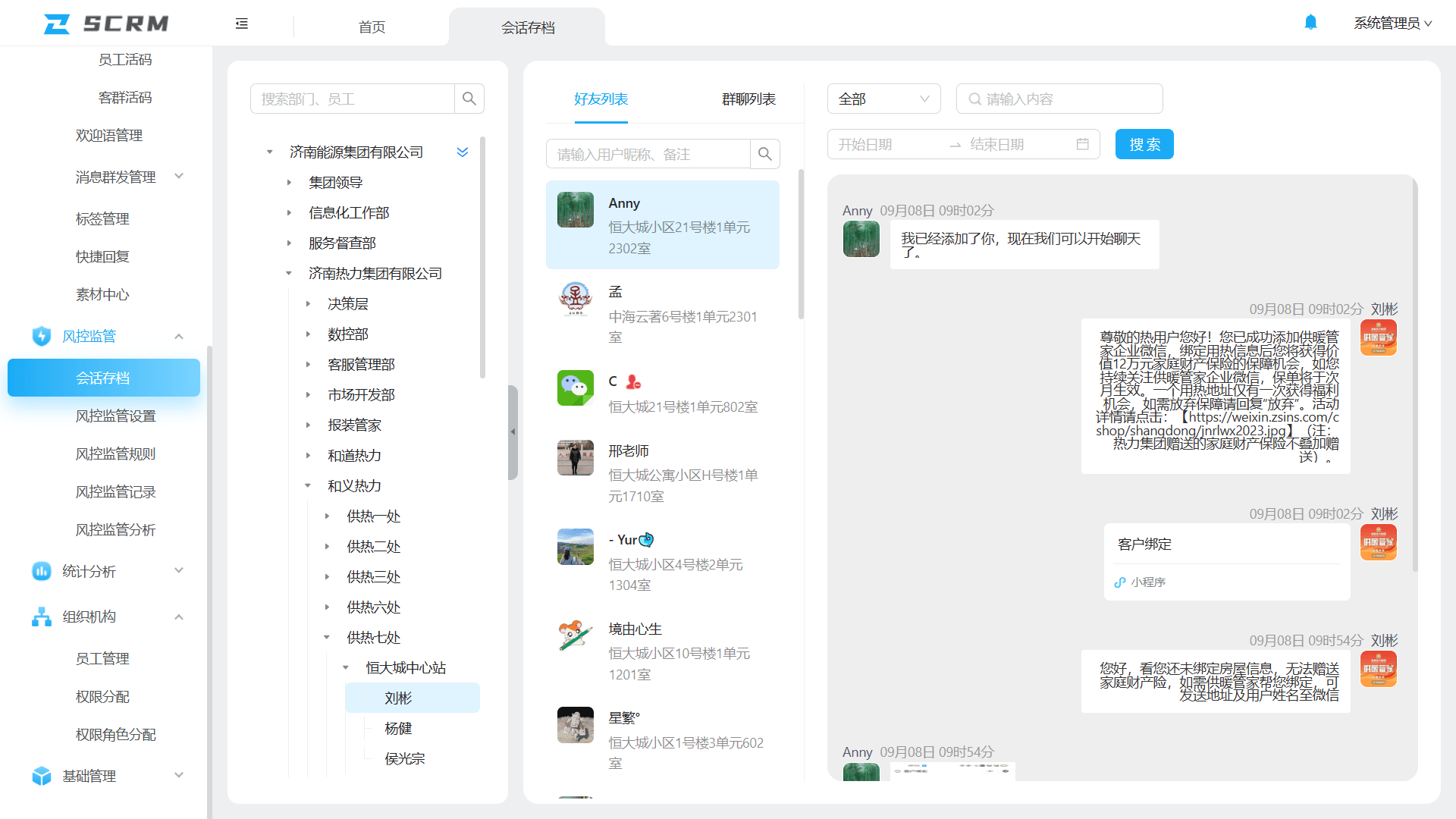
Task: Expand the 集团领导 tree node
Action: click(289, 183)
